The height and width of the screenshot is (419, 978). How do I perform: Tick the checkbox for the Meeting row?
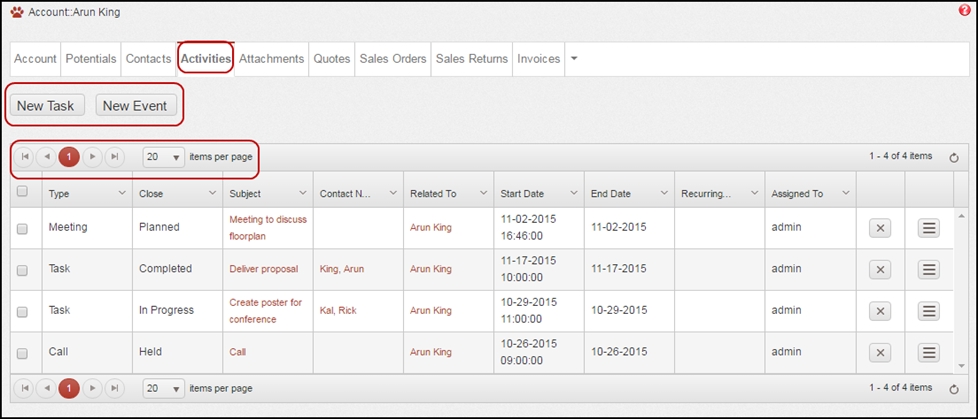coord(22,229)
